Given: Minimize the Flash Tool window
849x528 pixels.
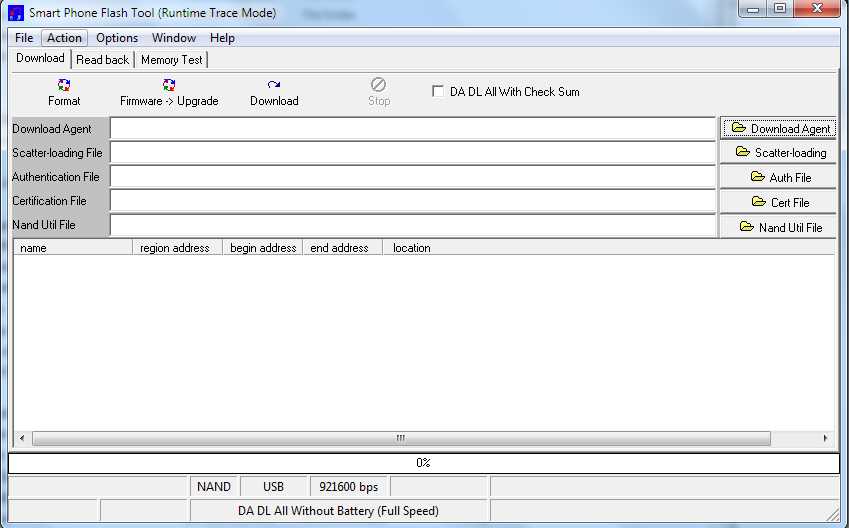Looking at the screenshot, I should [x=753, y=9].
